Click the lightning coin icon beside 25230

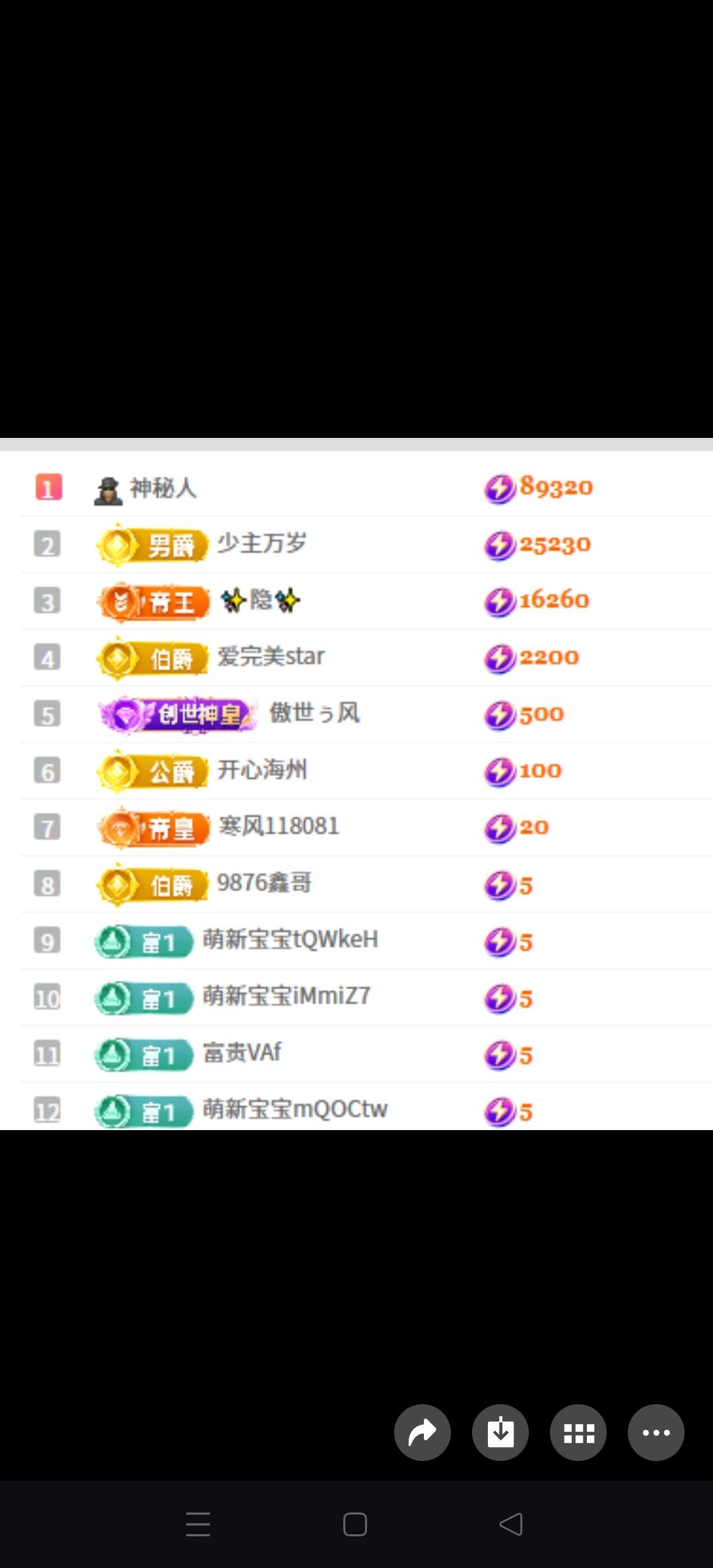(500, 546)
